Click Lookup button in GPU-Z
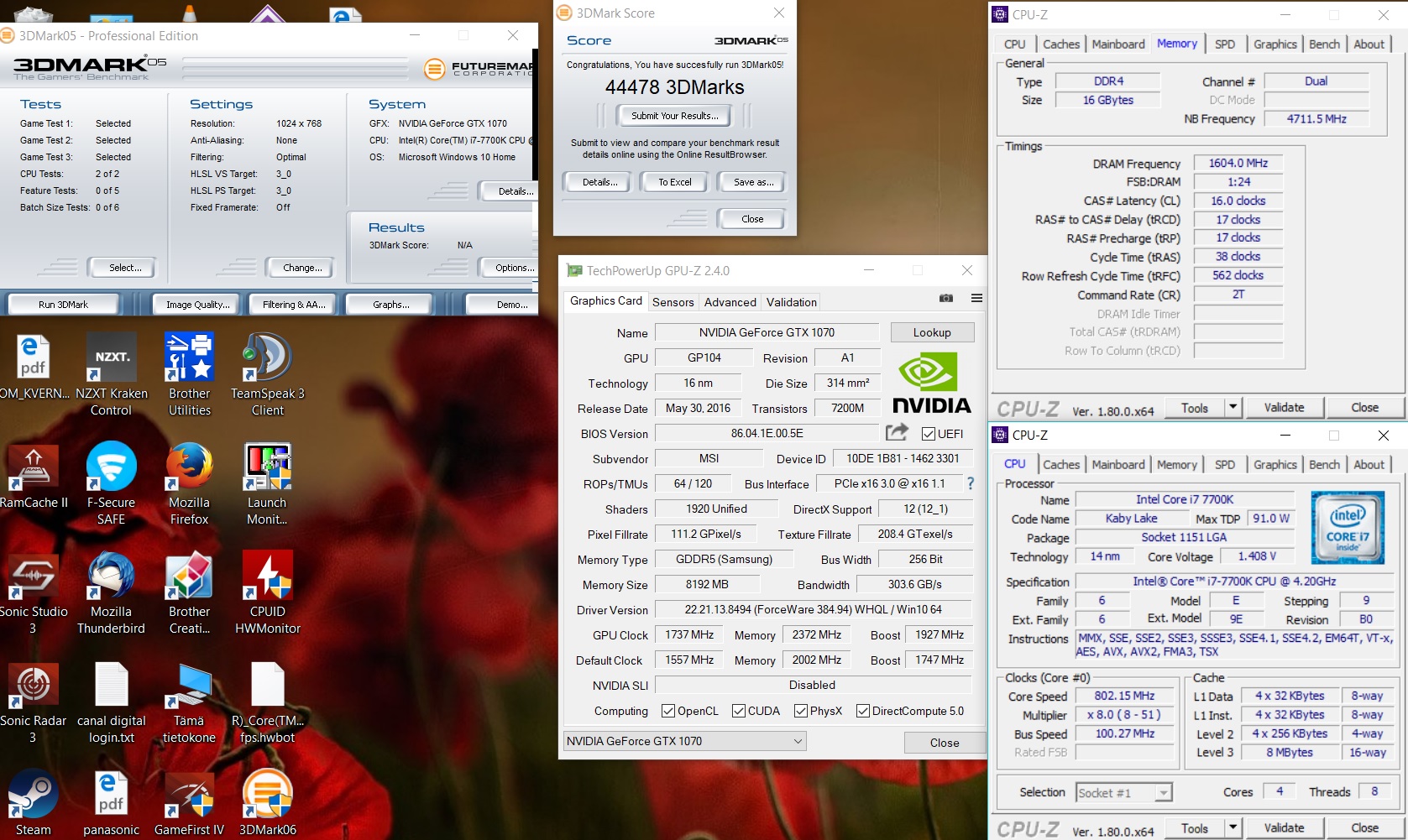This screenshot has width=1408, height=840. coord(932,332)
